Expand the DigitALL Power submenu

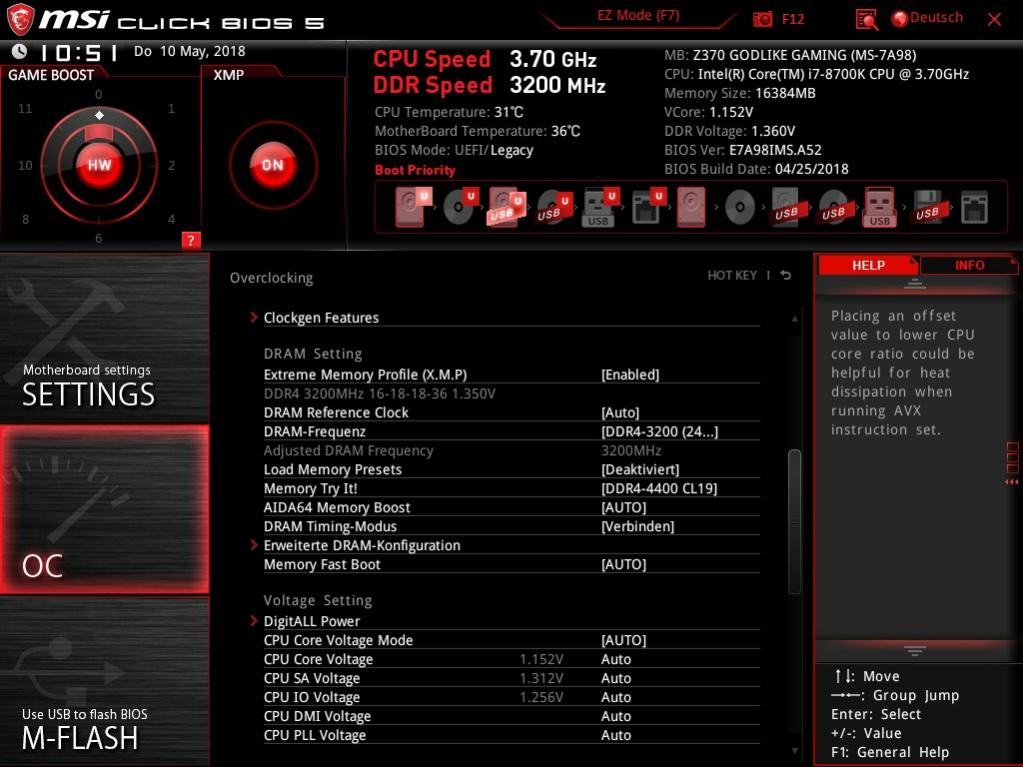(x=312, y=621)
